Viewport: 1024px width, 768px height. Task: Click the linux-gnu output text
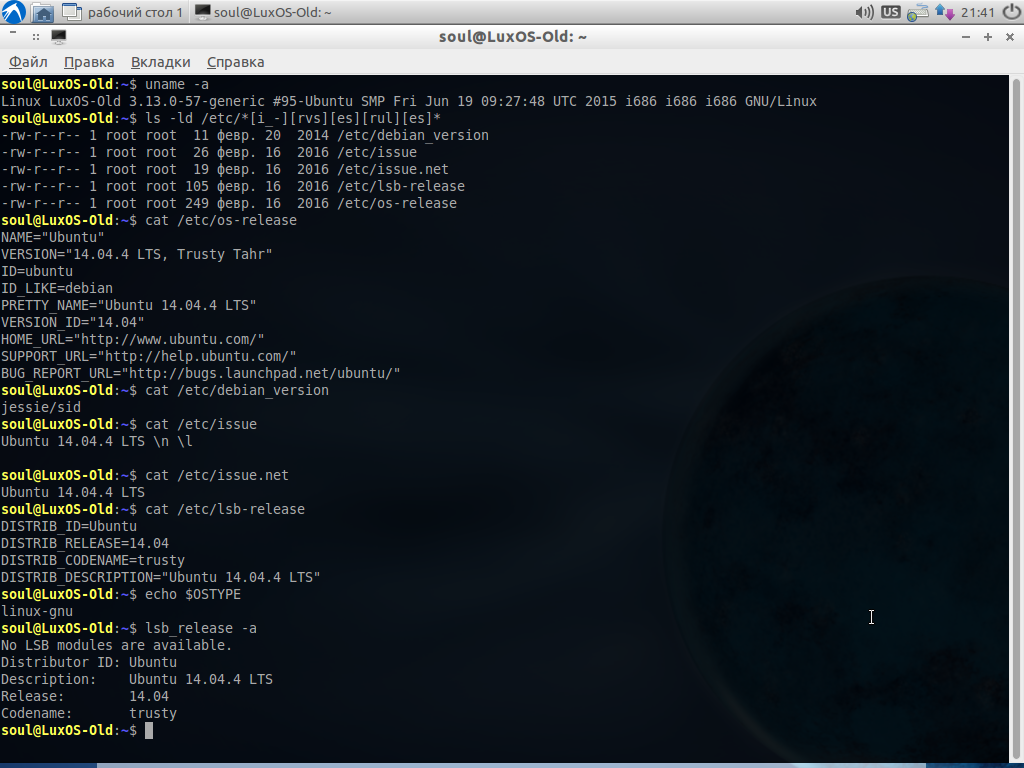tap(37, 611)
